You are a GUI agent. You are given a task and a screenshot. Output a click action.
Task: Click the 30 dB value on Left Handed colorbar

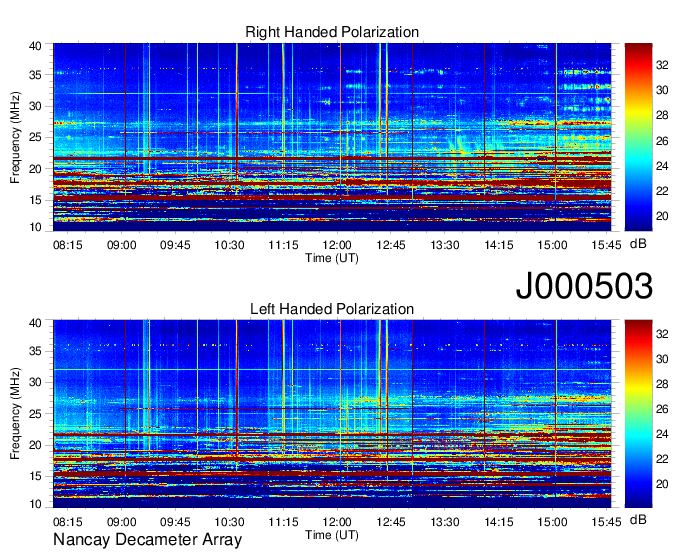coord(662,359)
